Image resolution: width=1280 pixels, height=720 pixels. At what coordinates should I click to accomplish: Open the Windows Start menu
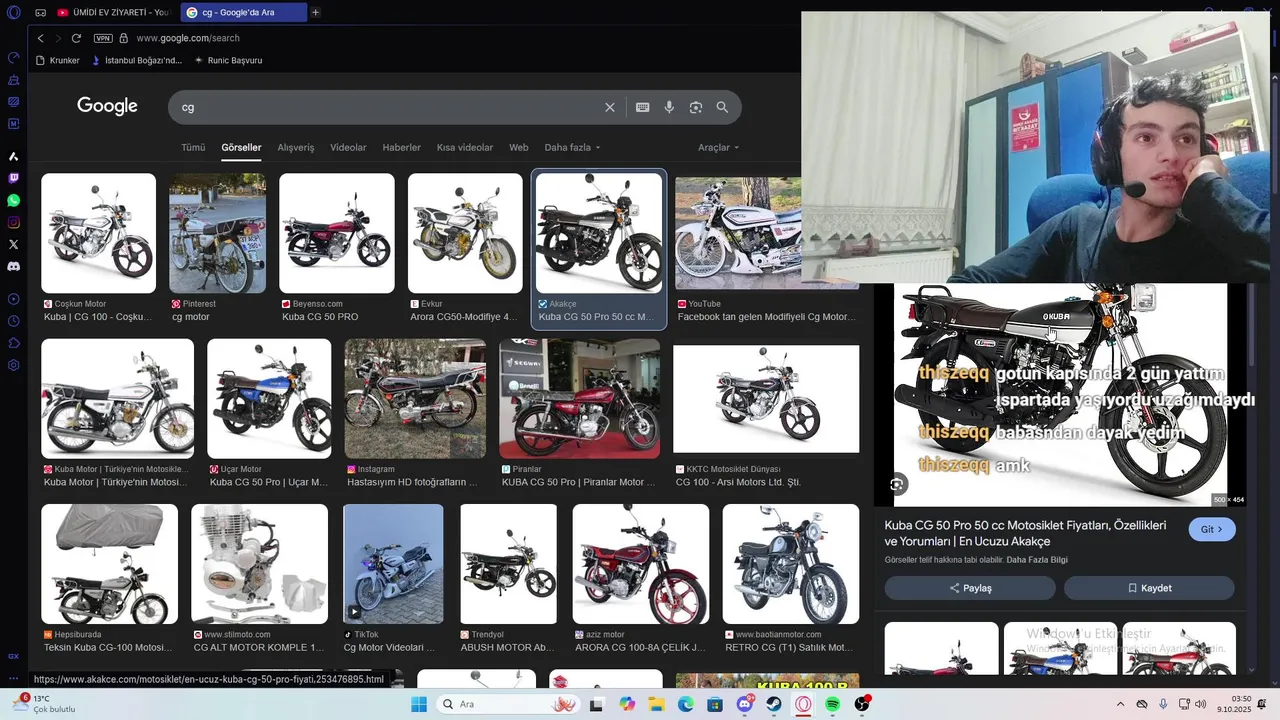tap(419, 704)
